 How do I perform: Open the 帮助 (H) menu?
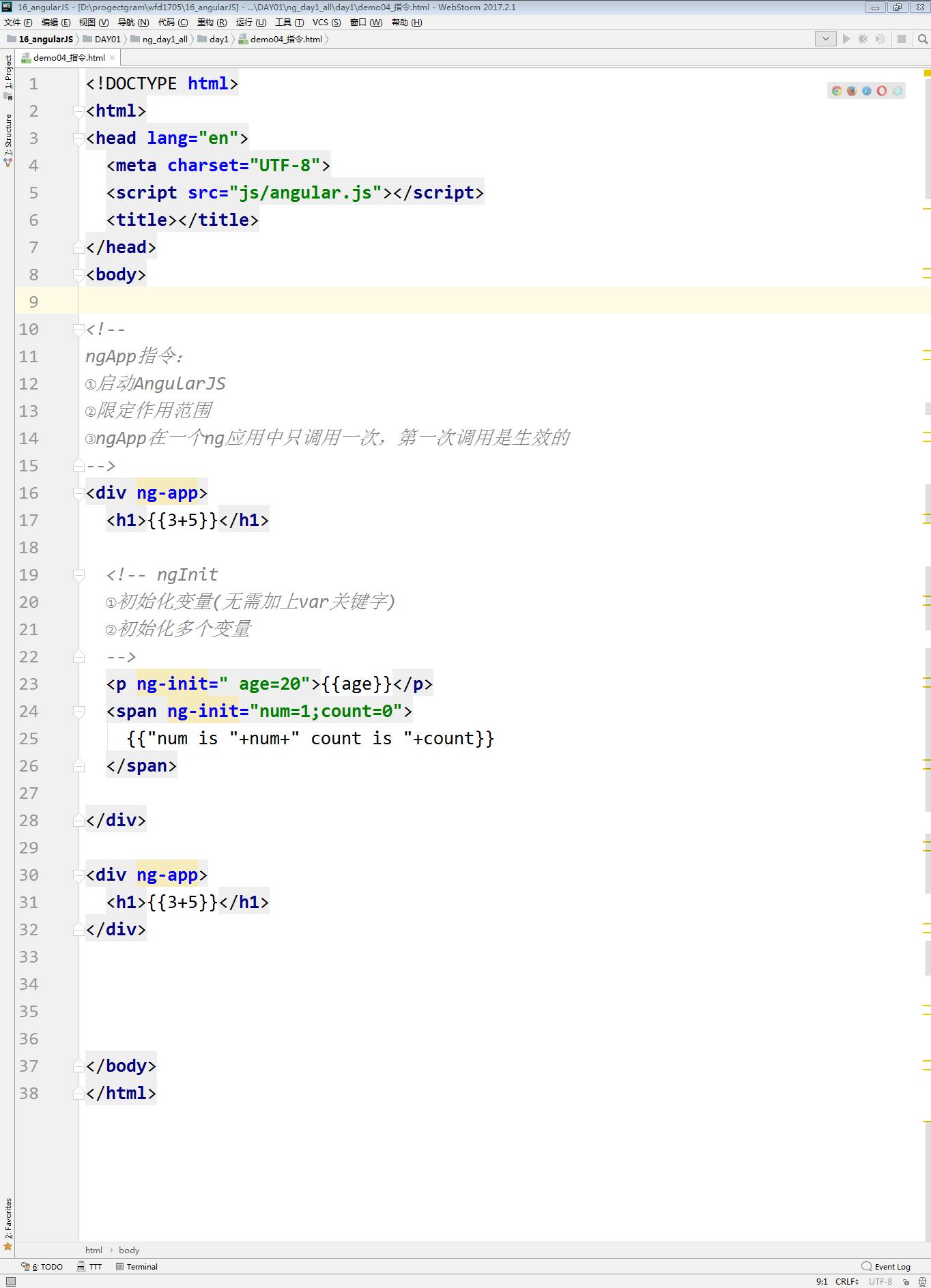[407, 23]
